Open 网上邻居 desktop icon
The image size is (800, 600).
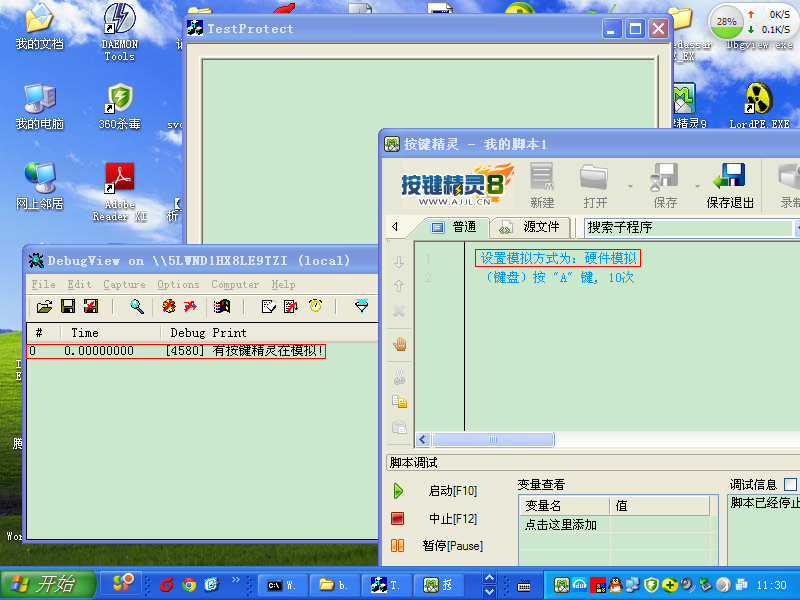(x=39, y=186)
